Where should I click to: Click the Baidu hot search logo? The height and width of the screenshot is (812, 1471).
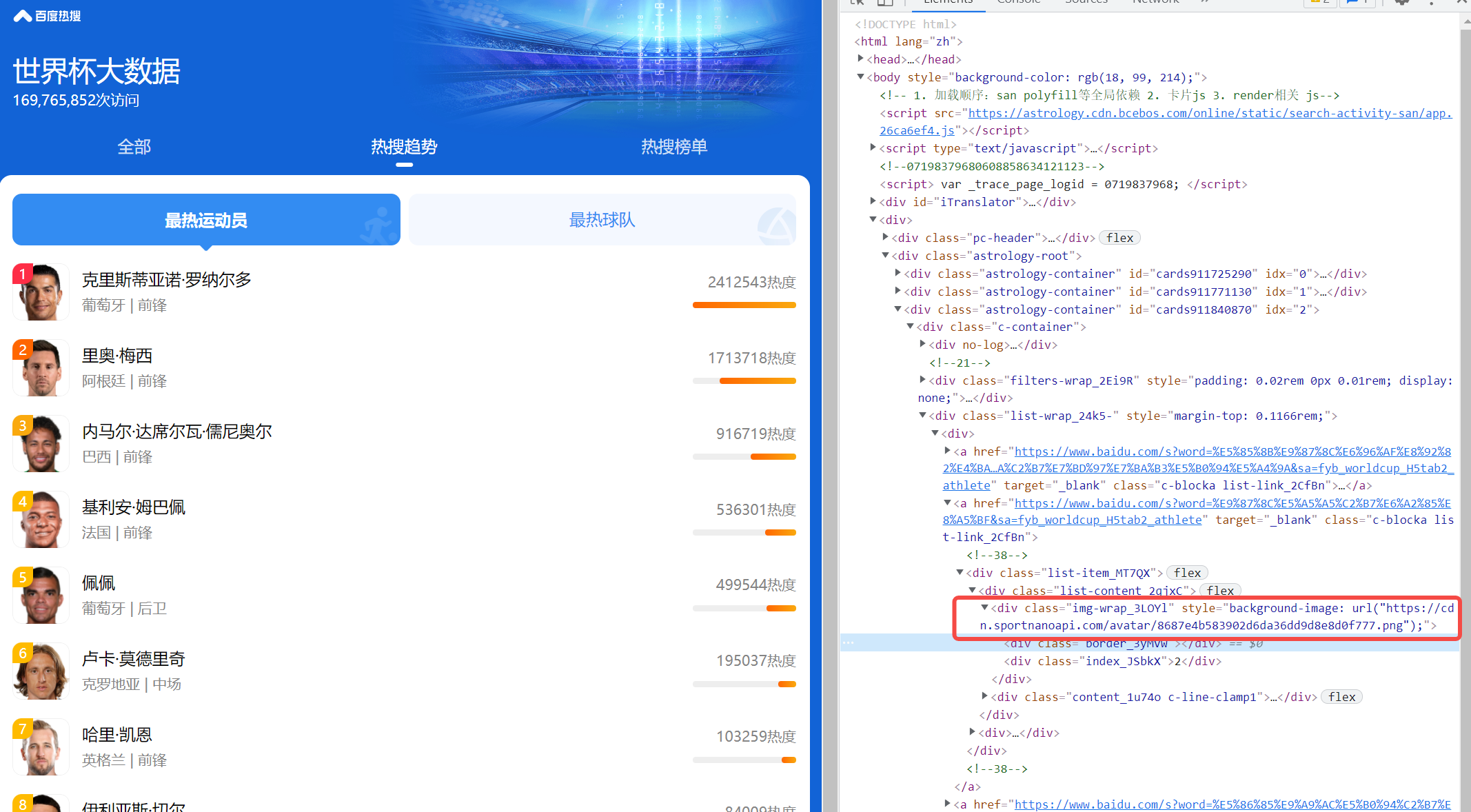click(47, 15)
